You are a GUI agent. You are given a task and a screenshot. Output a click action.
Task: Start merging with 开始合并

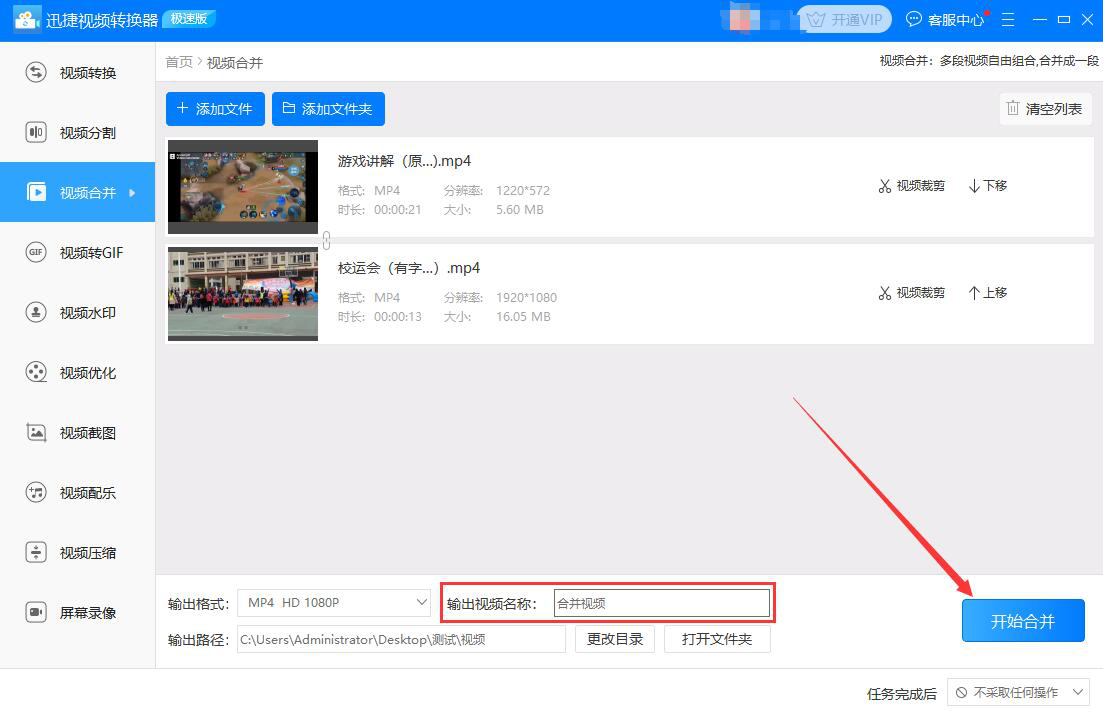coord(1023,620)
